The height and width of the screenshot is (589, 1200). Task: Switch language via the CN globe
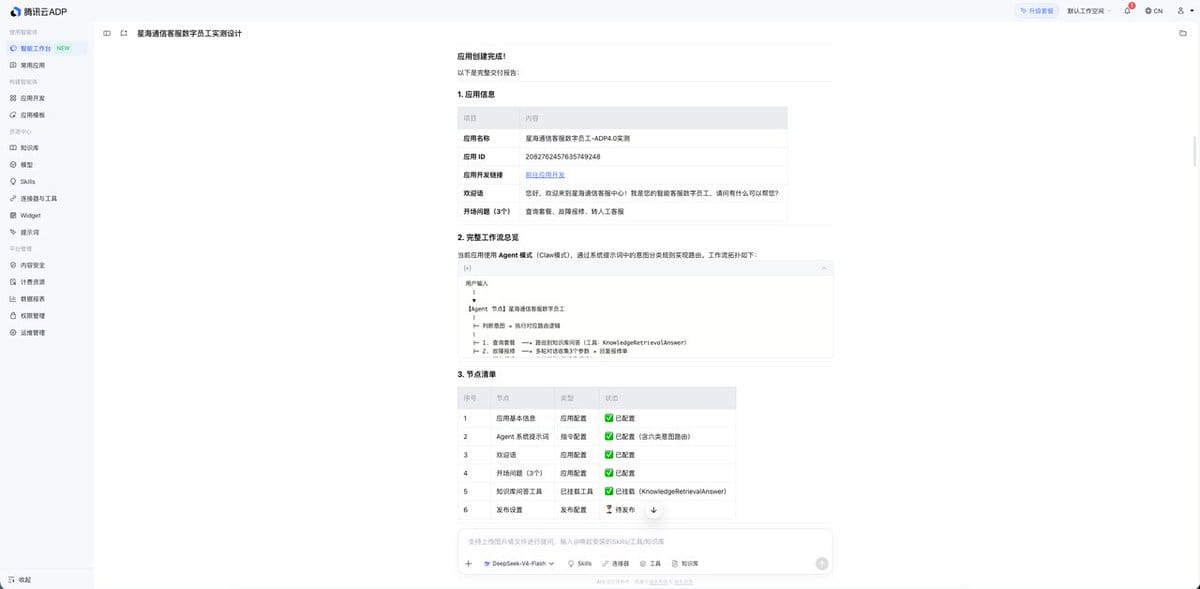[1153, 10]
